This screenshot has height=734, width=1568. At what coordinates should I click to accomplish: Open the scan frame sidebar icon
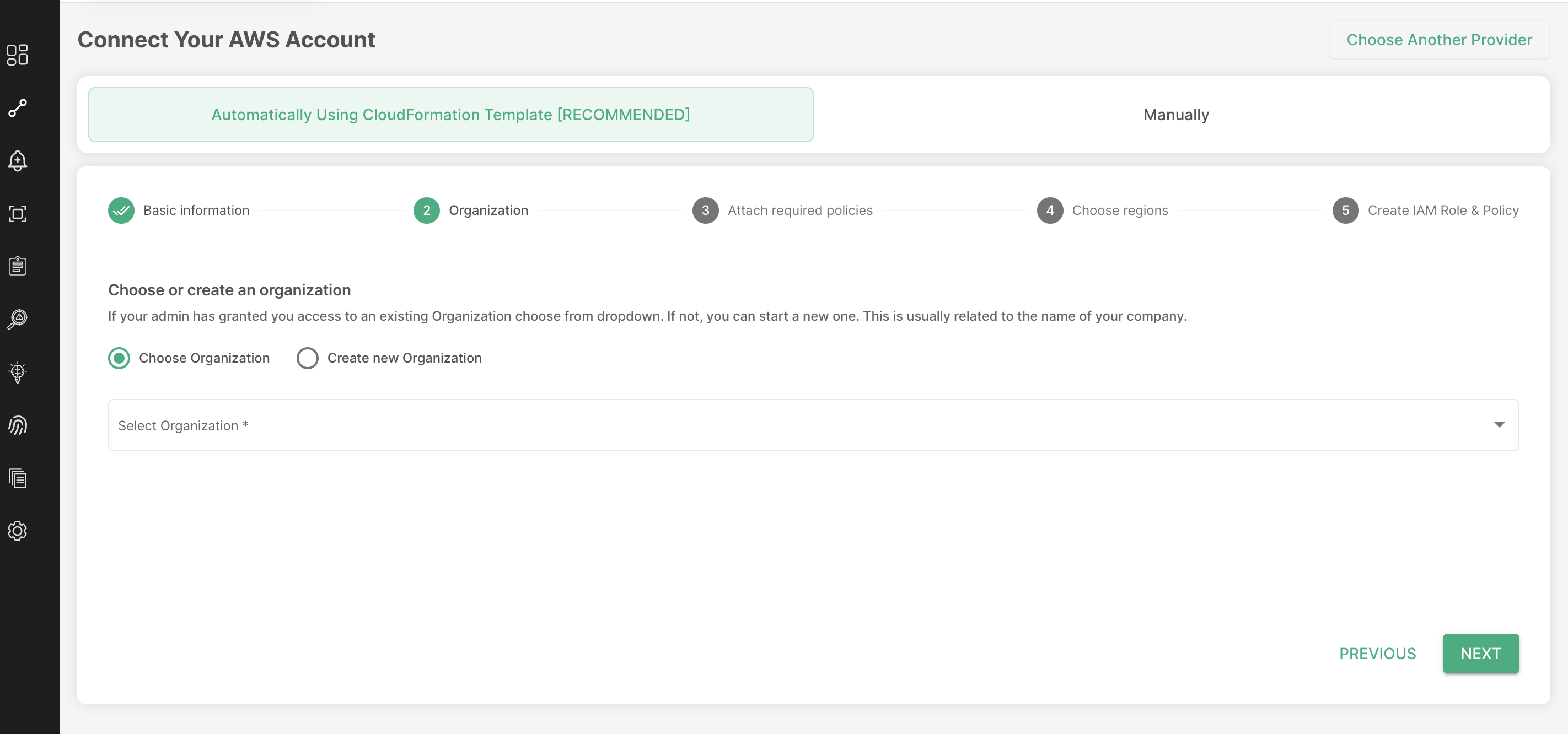[x=18, y=214]
